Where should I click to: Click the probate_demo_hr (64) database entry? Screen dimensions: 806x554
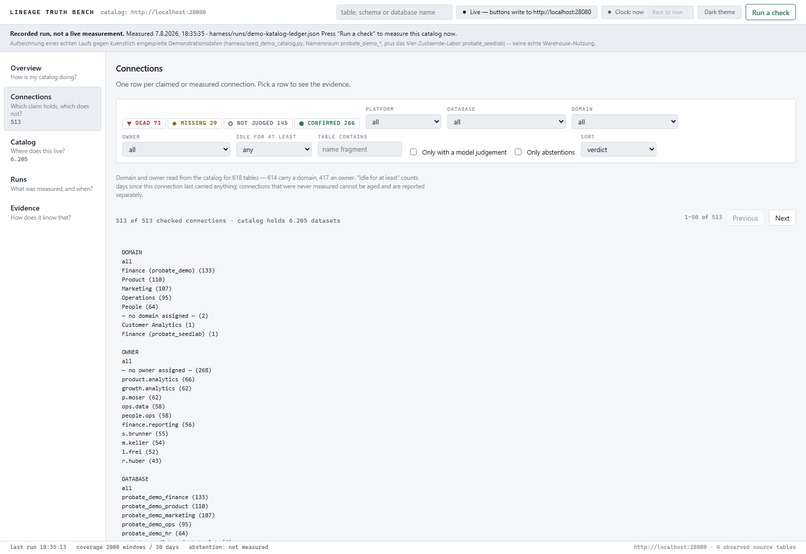tap(155, 533)
